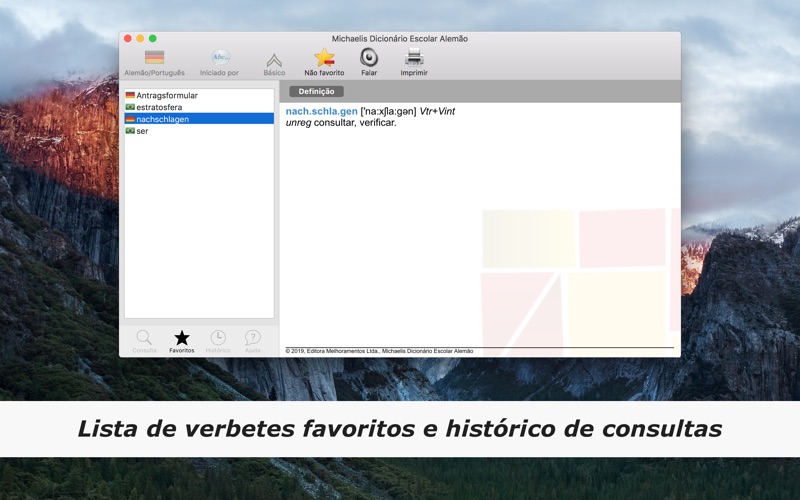Screen dimensions: 800x500
Task: Open the Ajuda help tab
Action: click(253, 341)
